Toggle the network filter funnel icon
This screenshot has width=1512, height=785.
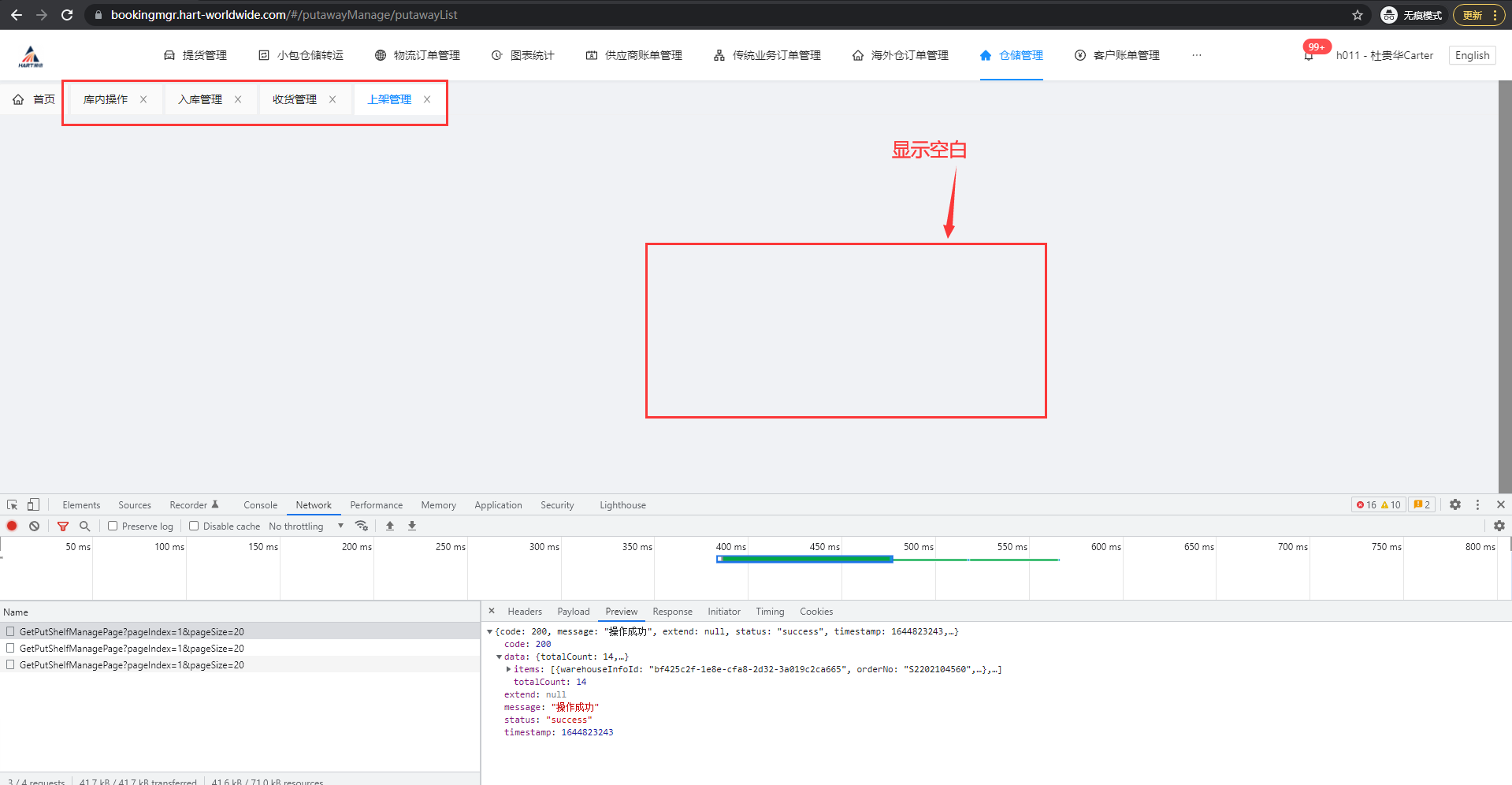click(63, 526)
